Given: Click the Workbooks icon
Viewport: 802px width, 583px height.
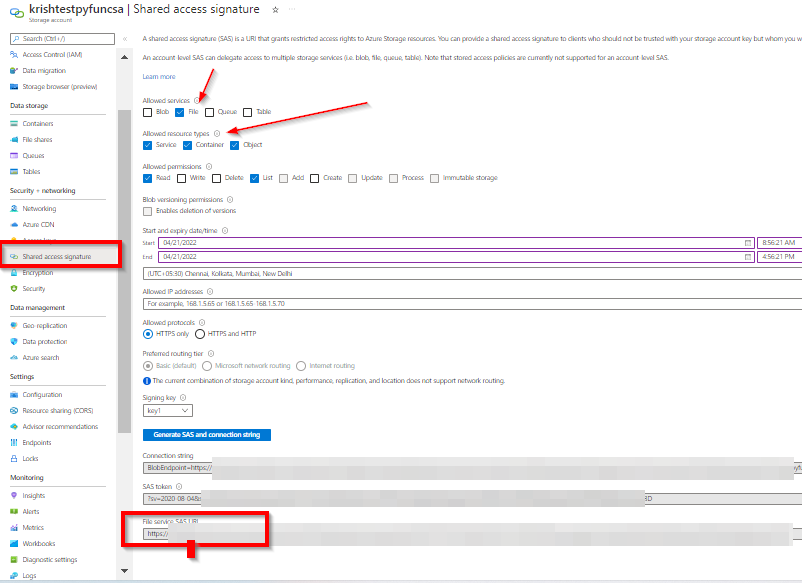Looking at the screenshot, I should (14, 544).
